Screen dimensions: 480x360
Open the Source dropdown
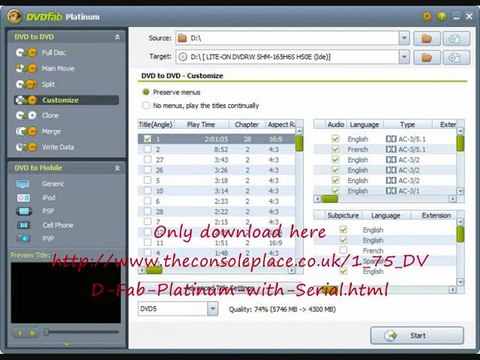(x=404, y=38)
